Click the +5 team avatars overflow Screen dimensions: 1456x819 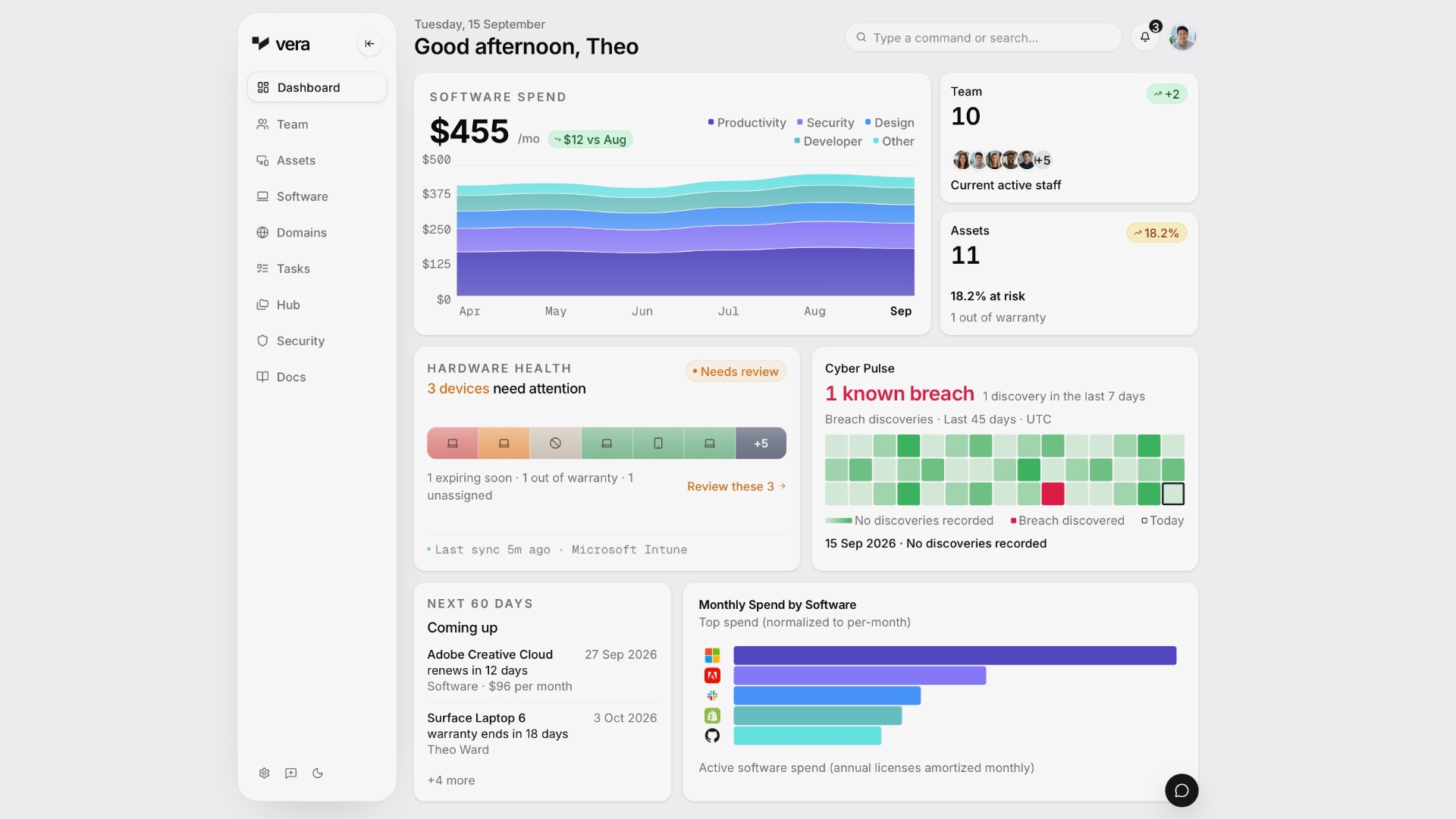[1043, 160]
